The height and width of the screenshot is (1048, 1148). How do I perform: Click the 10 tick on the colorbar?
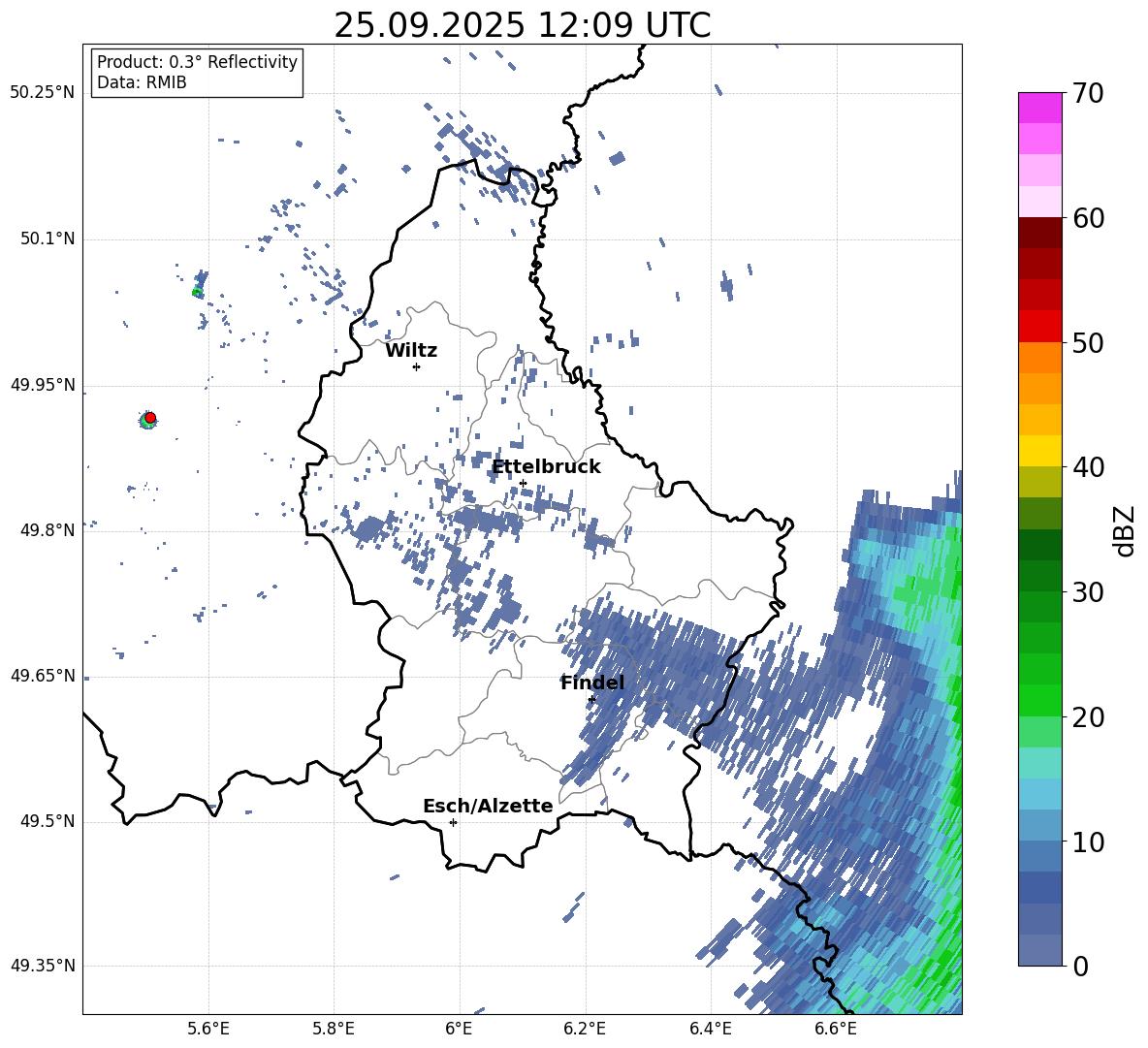pos(1088,842)
